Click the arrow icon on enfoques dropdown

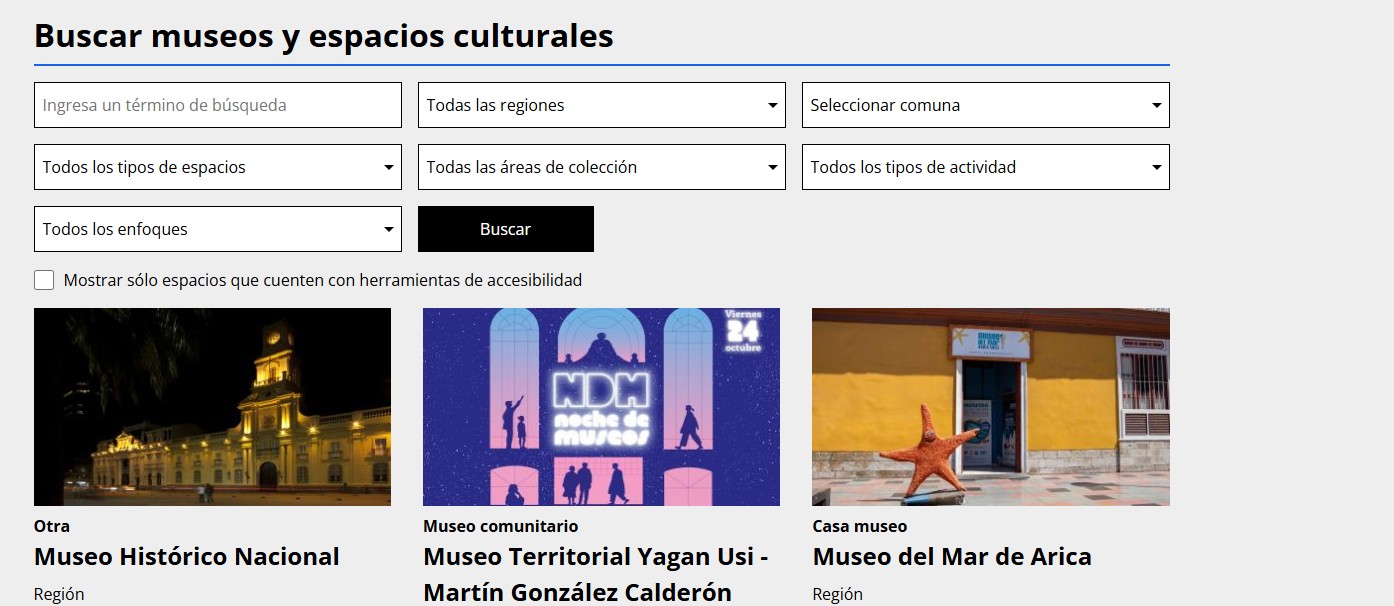coord(389,229)
